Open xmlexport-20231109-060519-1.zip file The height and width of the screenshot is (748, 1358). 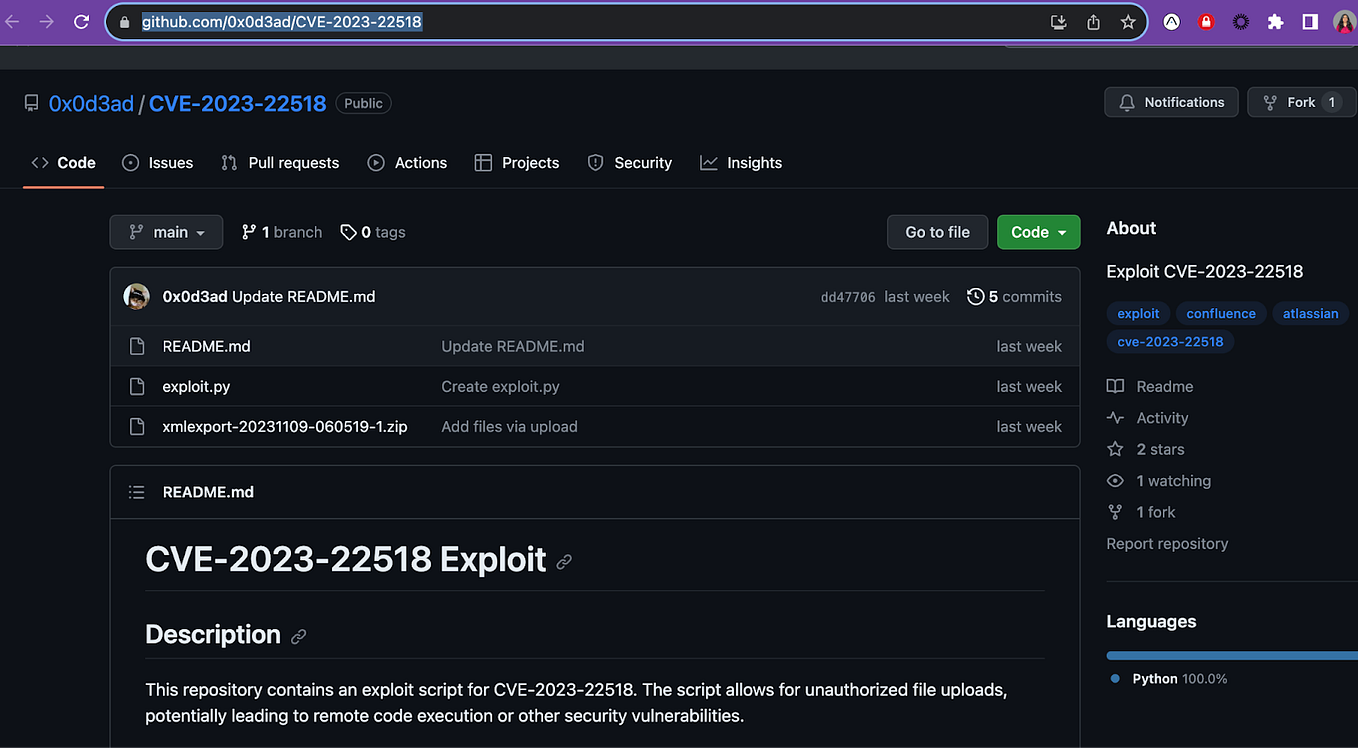tap(285, 426)
